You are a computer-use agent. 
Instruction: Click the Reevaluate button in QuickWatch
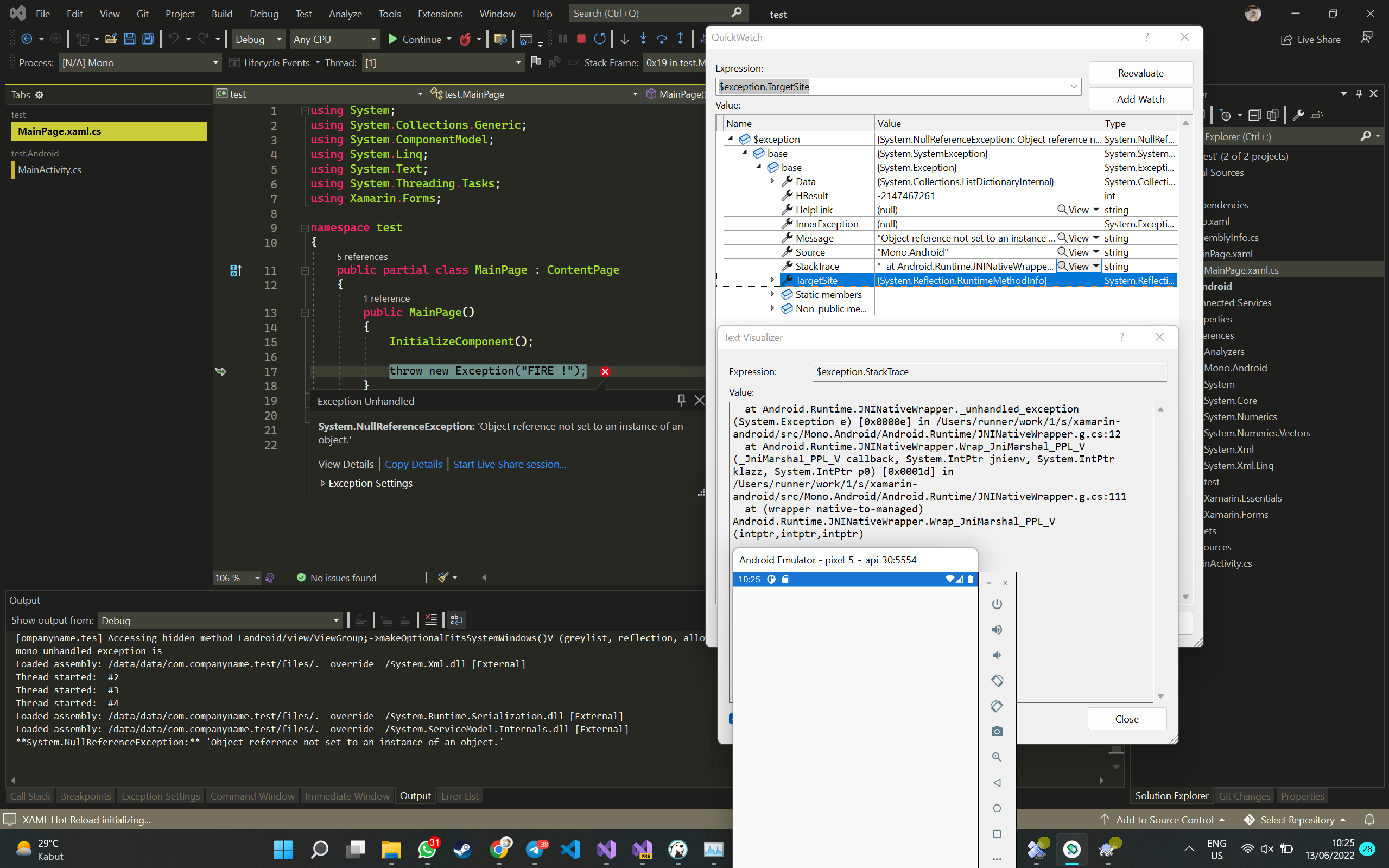pos(1140,73)
